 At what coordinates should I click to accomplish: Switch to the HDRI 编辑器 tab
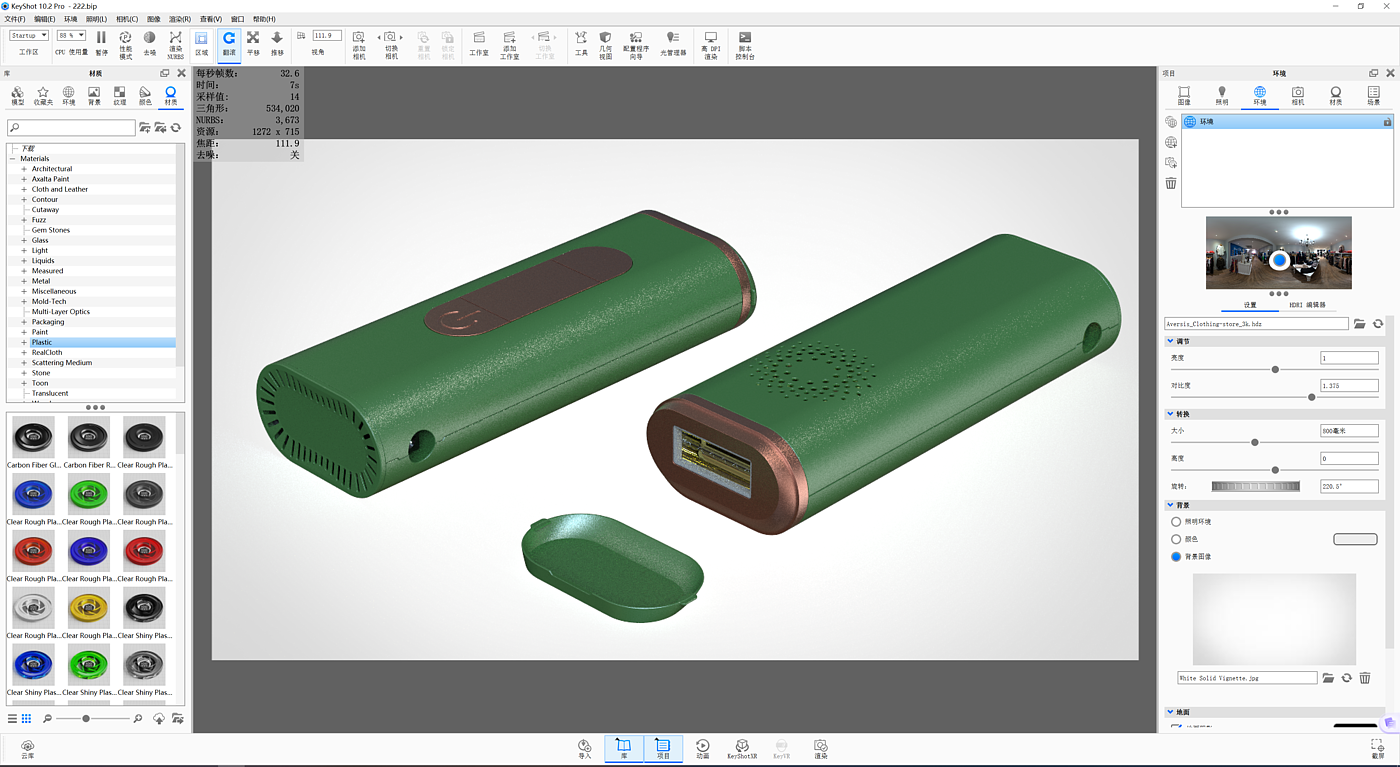click(1307, 305)
